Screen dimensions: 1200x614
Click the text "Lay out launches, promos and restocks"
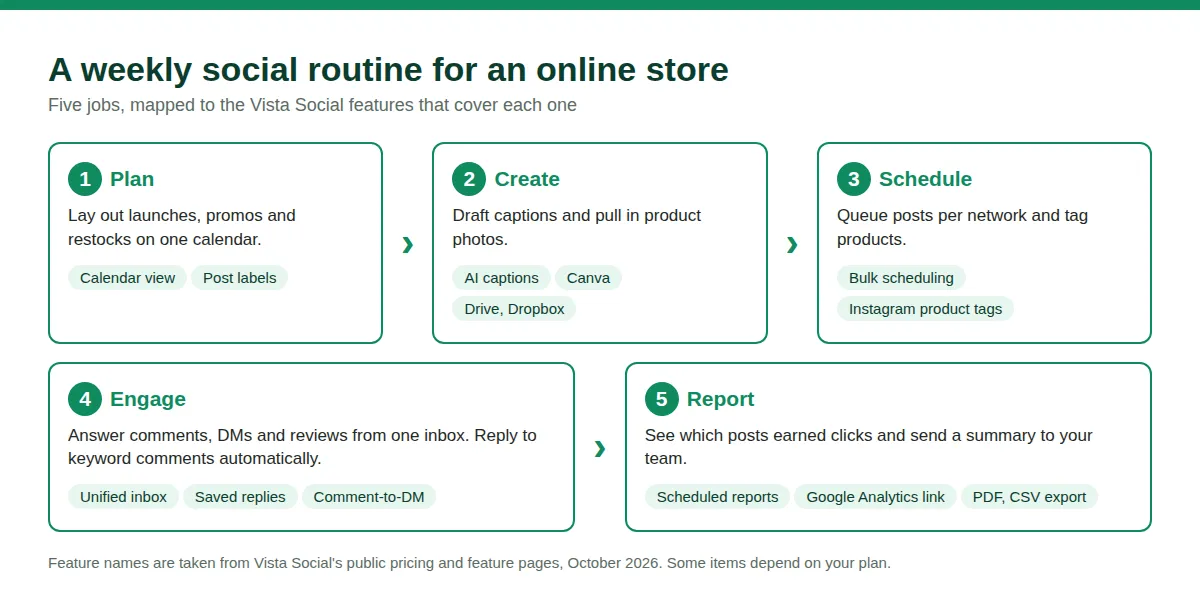(182, 227)
